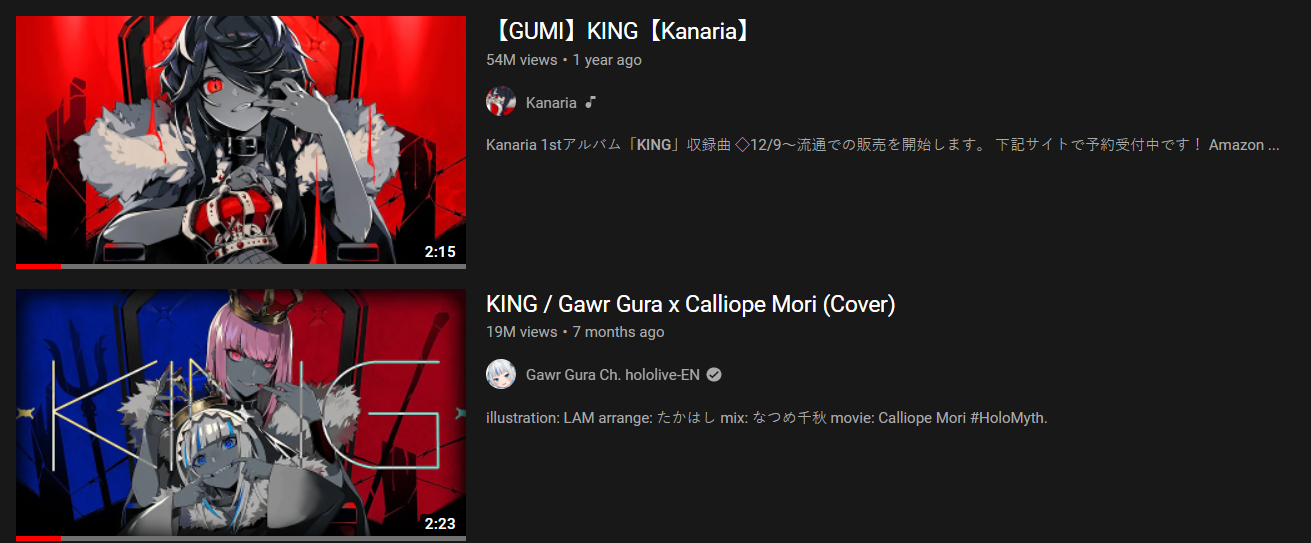Click the Kanaria channel avatar
Image resolution: width=1311 pixels, height=543 pixels.
[500, 102]
